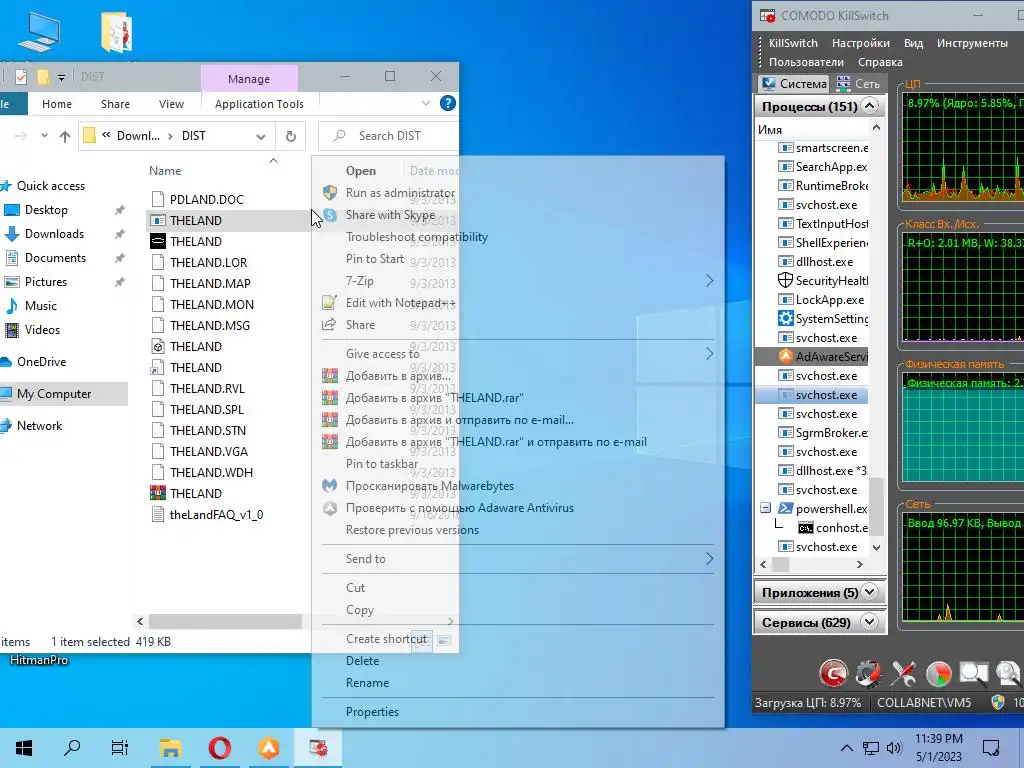1024x768 pixels.
Task: Click the pie chart icon in KillSwitch toolbar
Action: [938, 673]
